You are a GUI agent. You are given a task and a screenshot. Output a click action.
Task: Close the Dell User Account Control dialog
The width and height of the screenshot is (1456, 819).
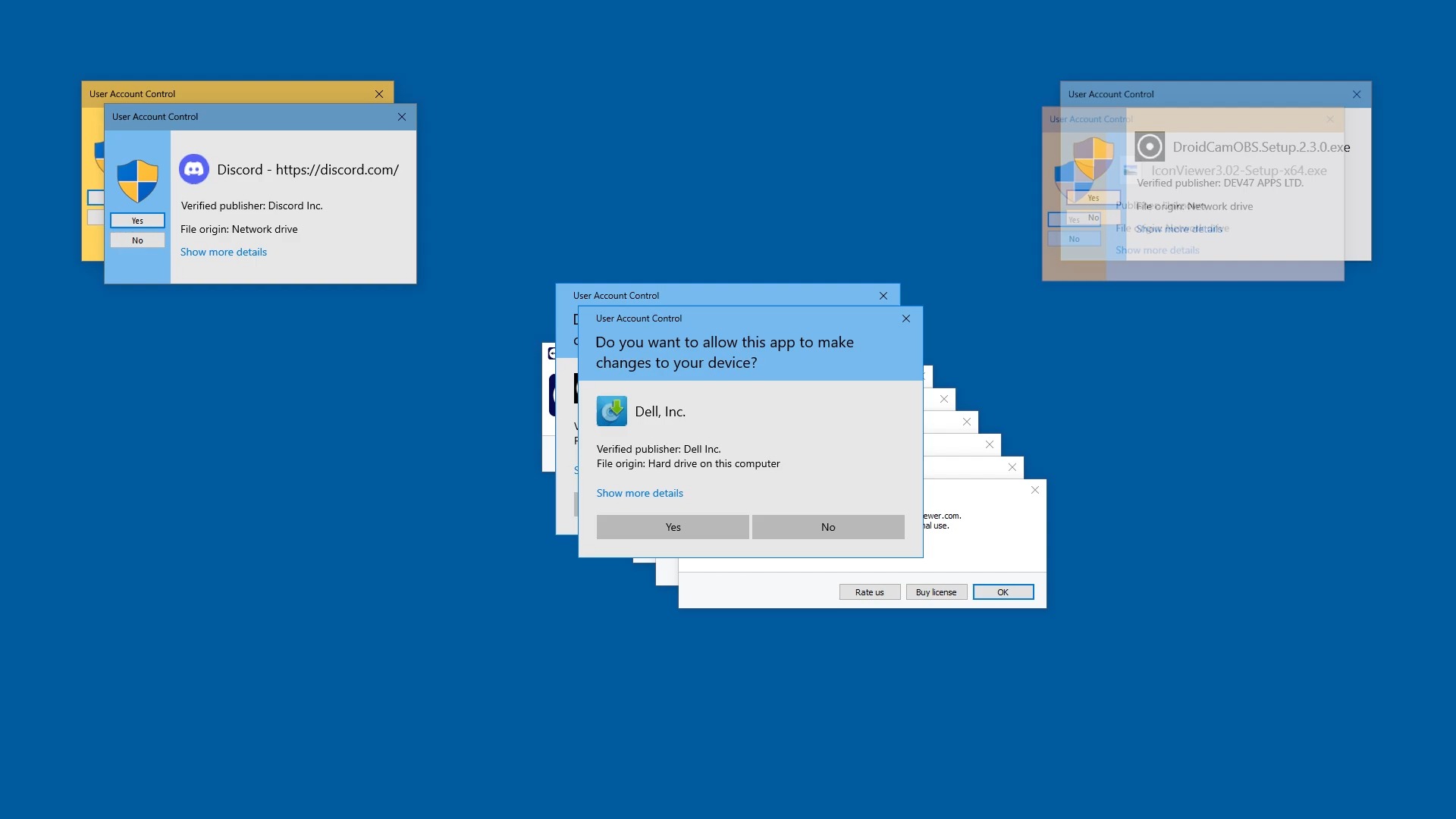pos(906,318)
